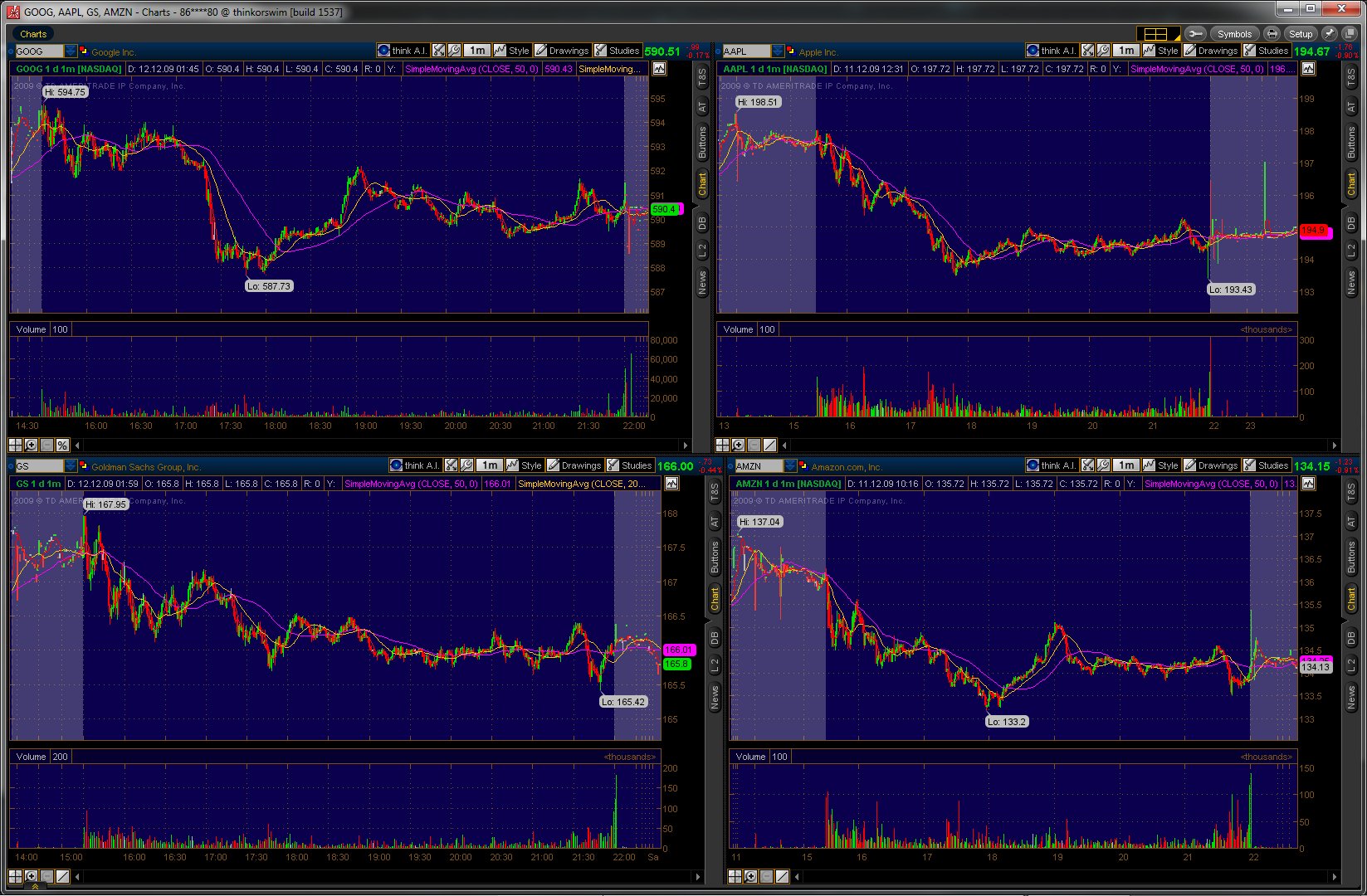Screen dimensions: 1367x896
Task: Open the Setup menu
Action: tap(1301, 34)
